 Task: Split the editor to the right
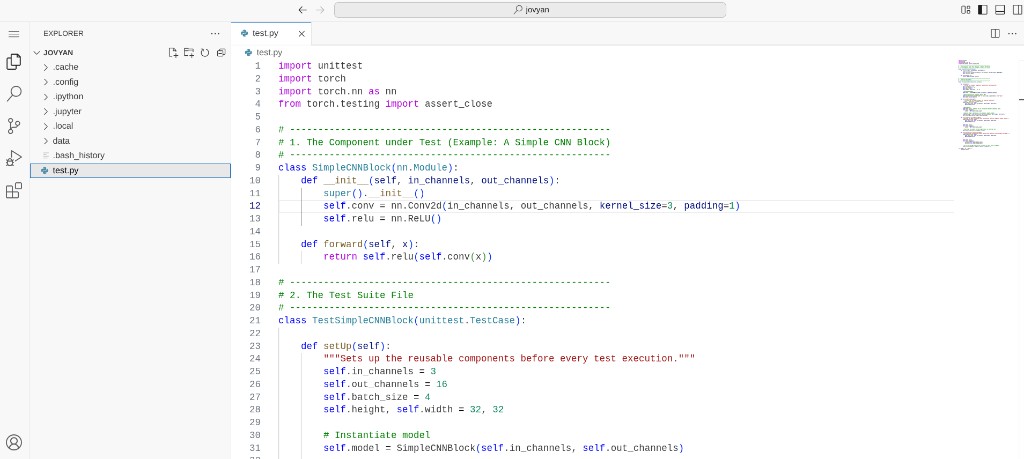click(995, 33)
